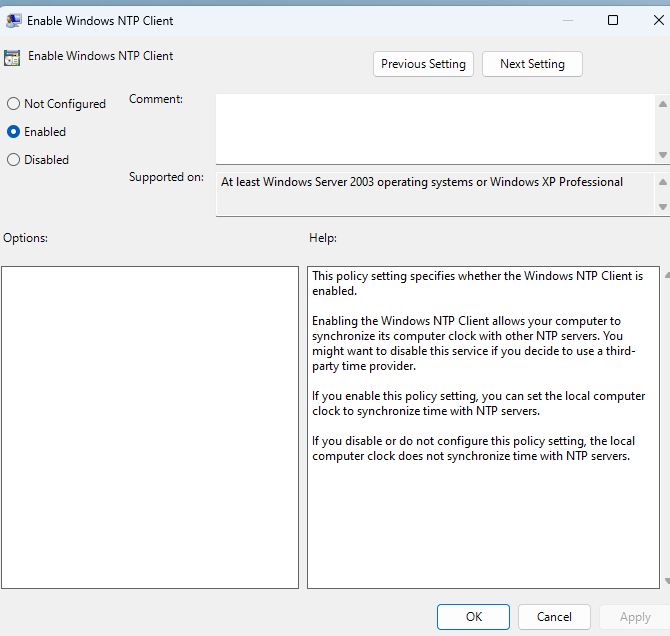Click inside the empty Options pane
Viewport: 670px width, 636px height.
coord(150,427)
